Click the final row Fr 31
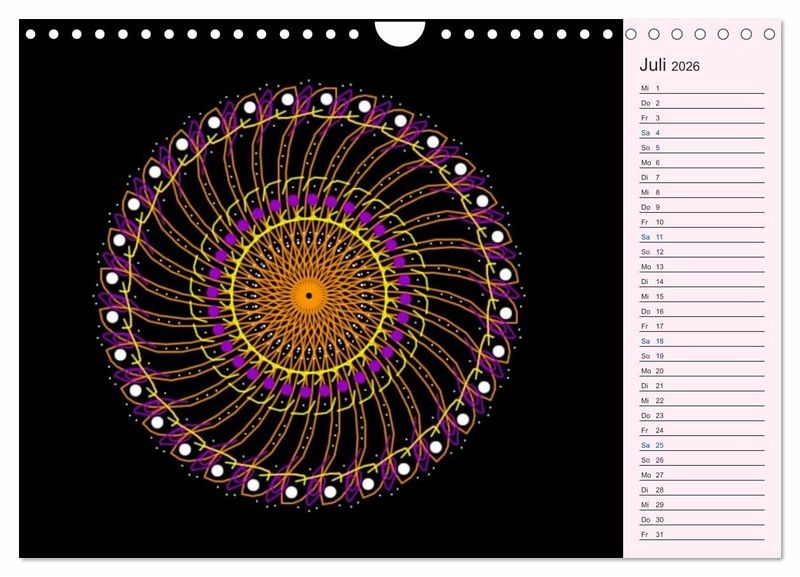 point(701,535)
